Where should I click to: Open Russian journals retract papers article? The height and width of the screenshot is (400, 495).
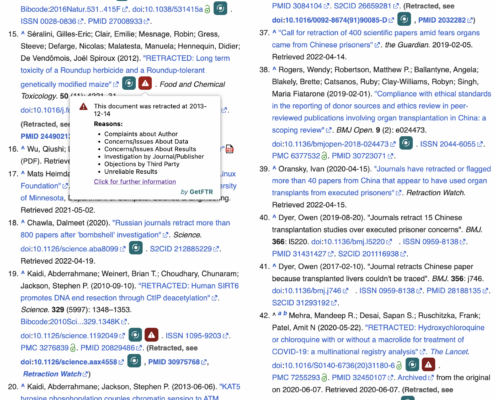pyautogui.click(x=125, y=229)
